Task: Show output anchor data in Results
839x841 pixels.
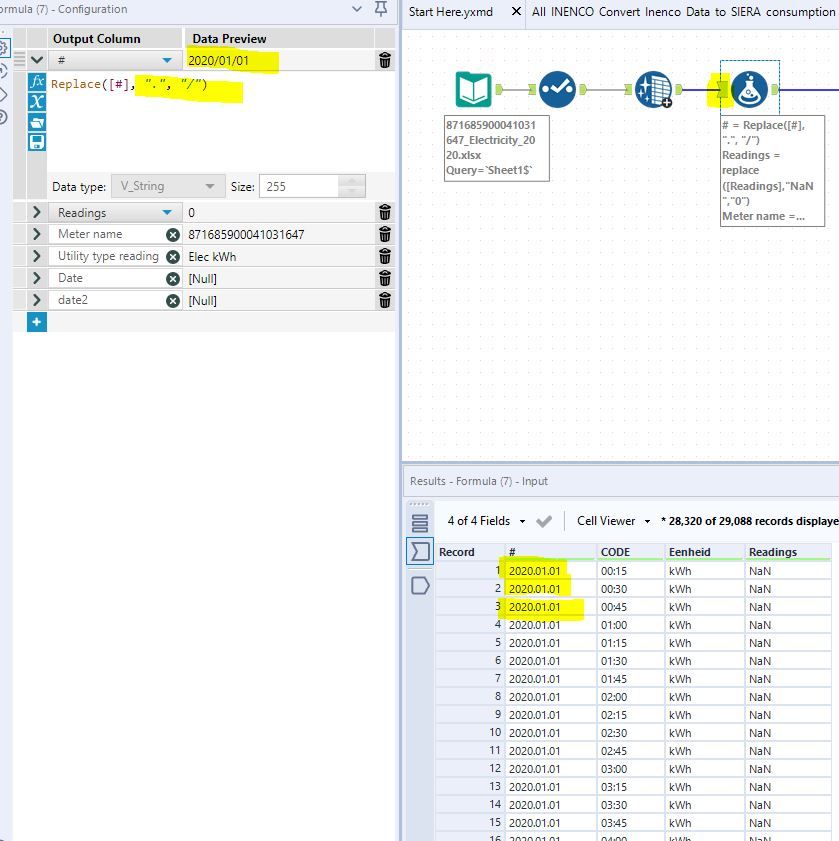Action: 420,585
